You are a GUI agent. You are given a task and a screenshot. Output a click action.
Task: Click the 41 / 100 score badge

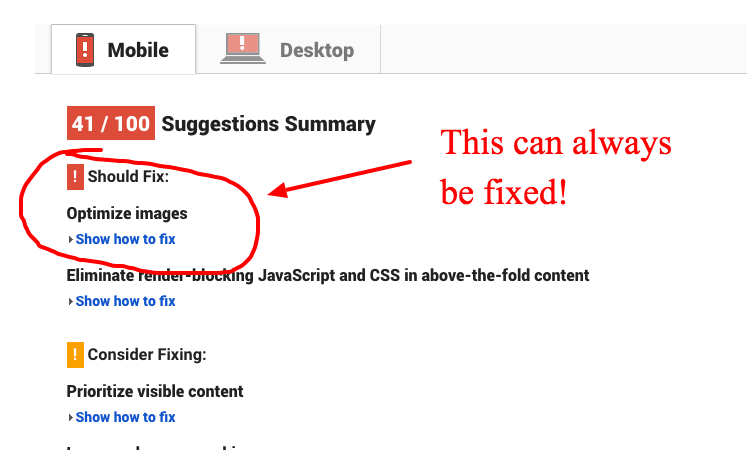111,123
